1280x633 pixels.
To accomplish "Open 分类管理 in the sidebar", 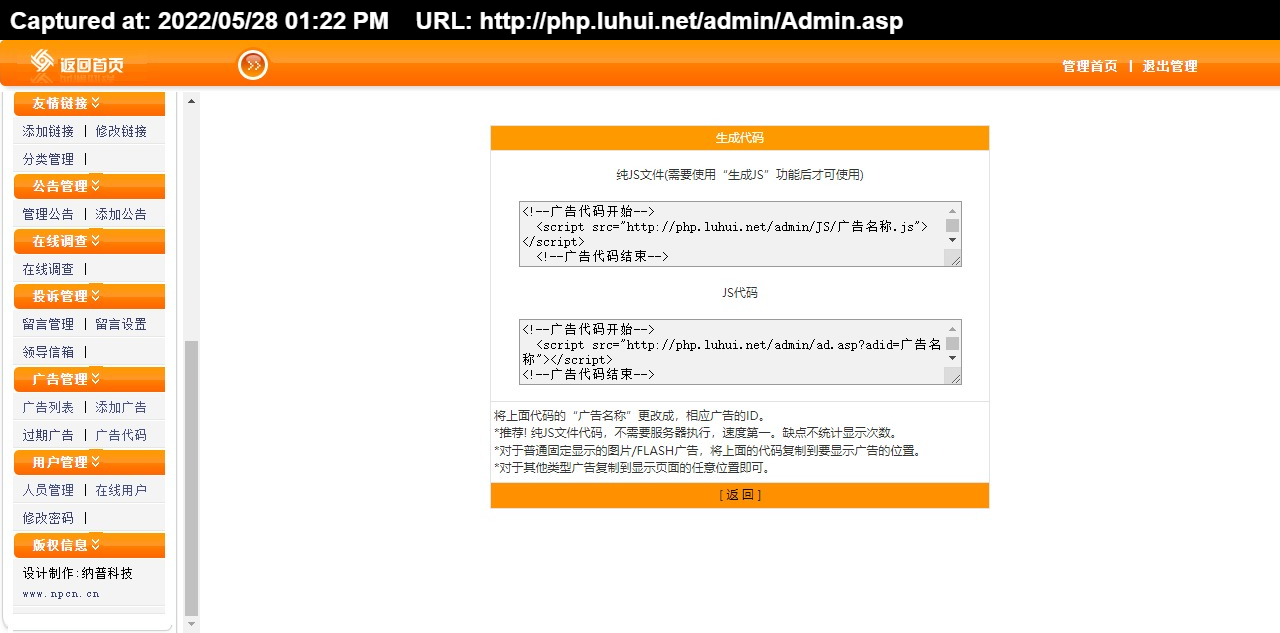I will tap(48, 159).
